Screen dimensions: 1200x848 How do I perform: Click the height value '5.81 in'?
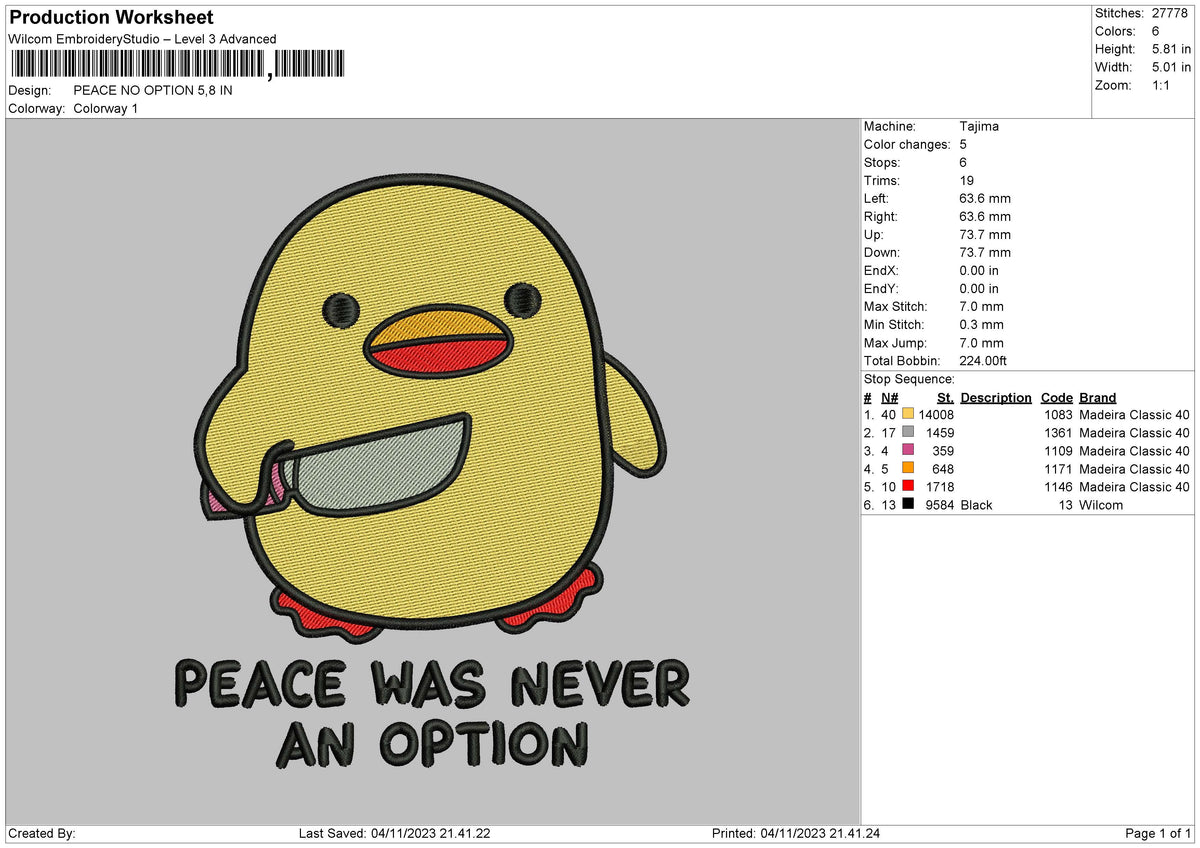[1171, 49]
